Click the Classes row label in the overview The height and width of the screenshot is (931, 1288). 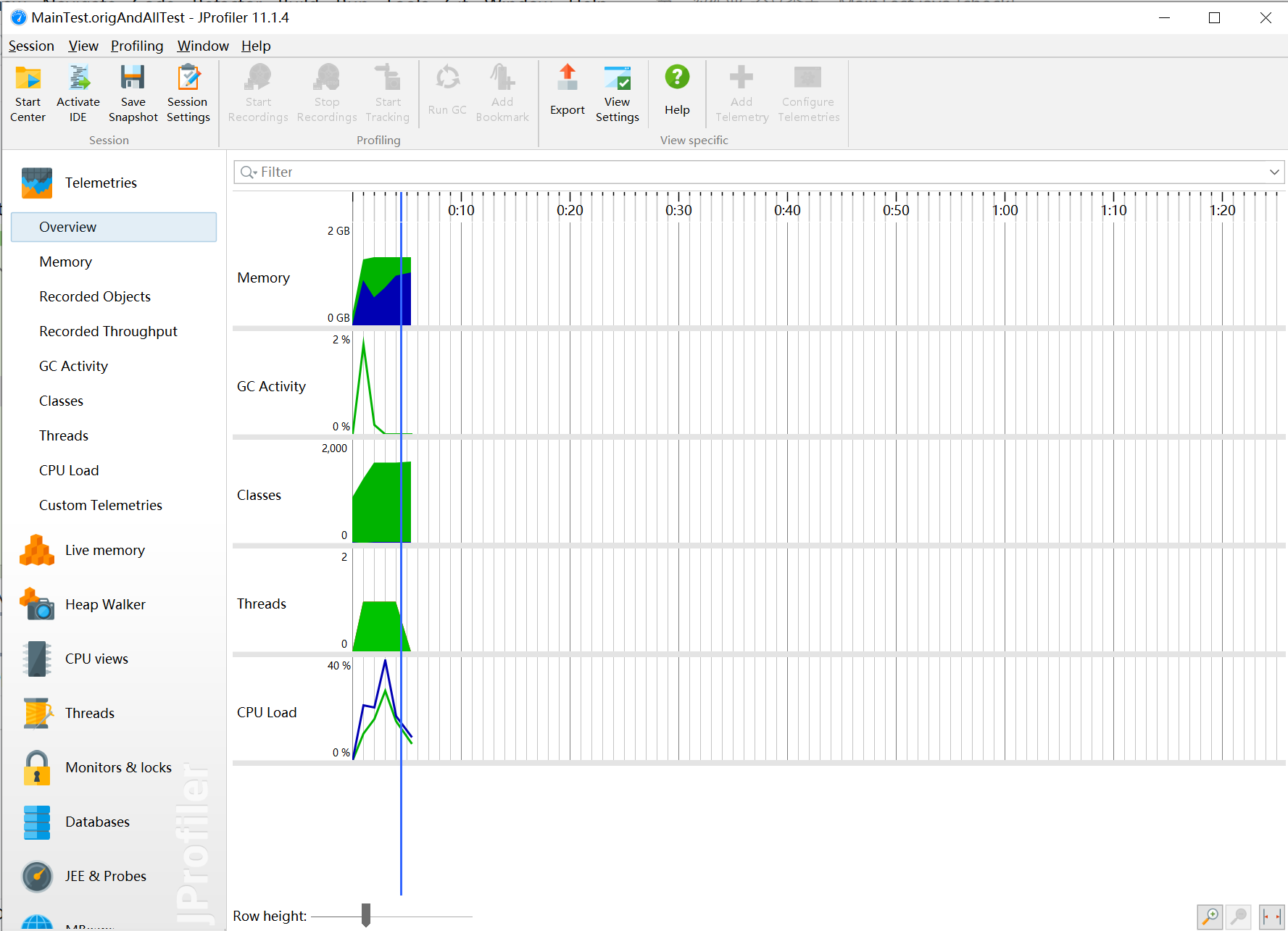point(259,495)
